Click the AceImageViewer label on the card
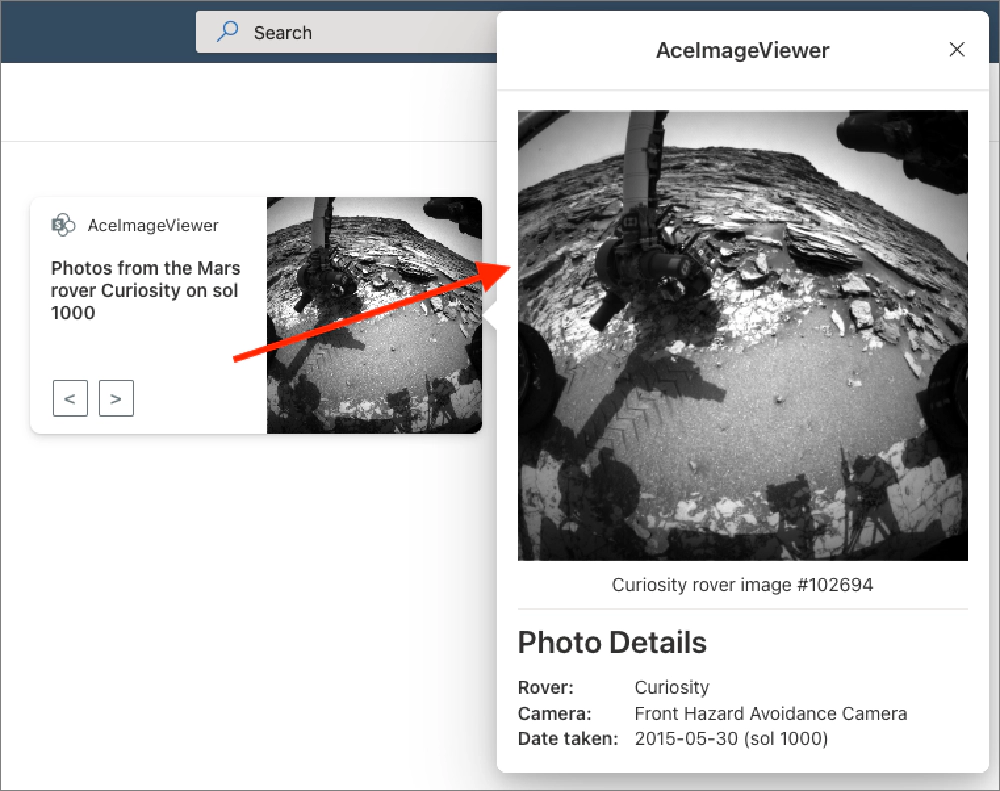 153,225
